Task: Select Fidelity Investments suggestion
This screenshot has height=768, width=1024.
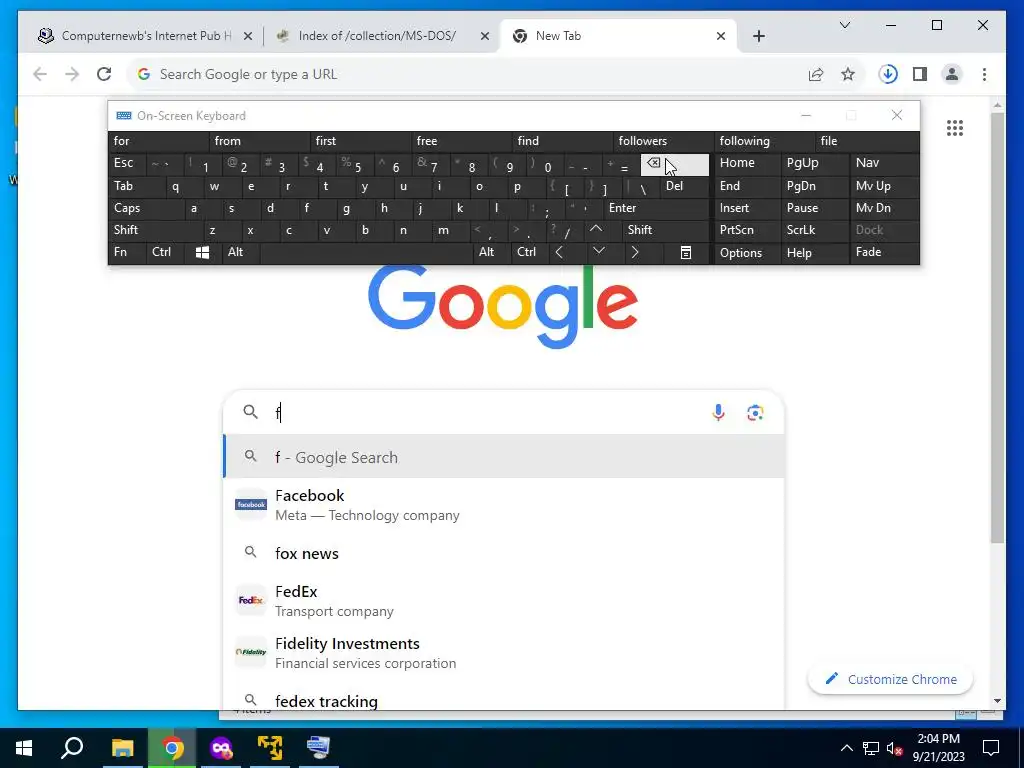Action: (x=504, y=652)
